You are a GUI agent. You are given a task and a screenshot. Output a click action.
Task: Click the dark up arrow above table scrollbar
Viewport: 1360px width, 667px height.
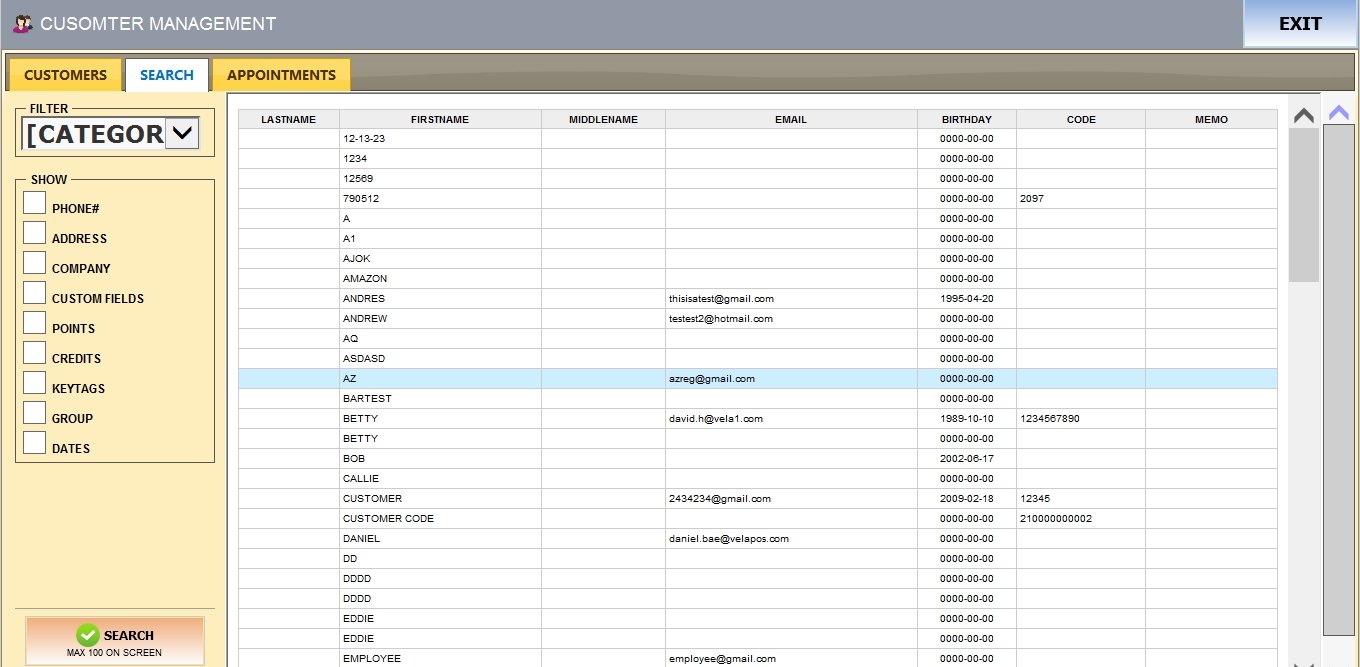click(x=1303, y=116)
